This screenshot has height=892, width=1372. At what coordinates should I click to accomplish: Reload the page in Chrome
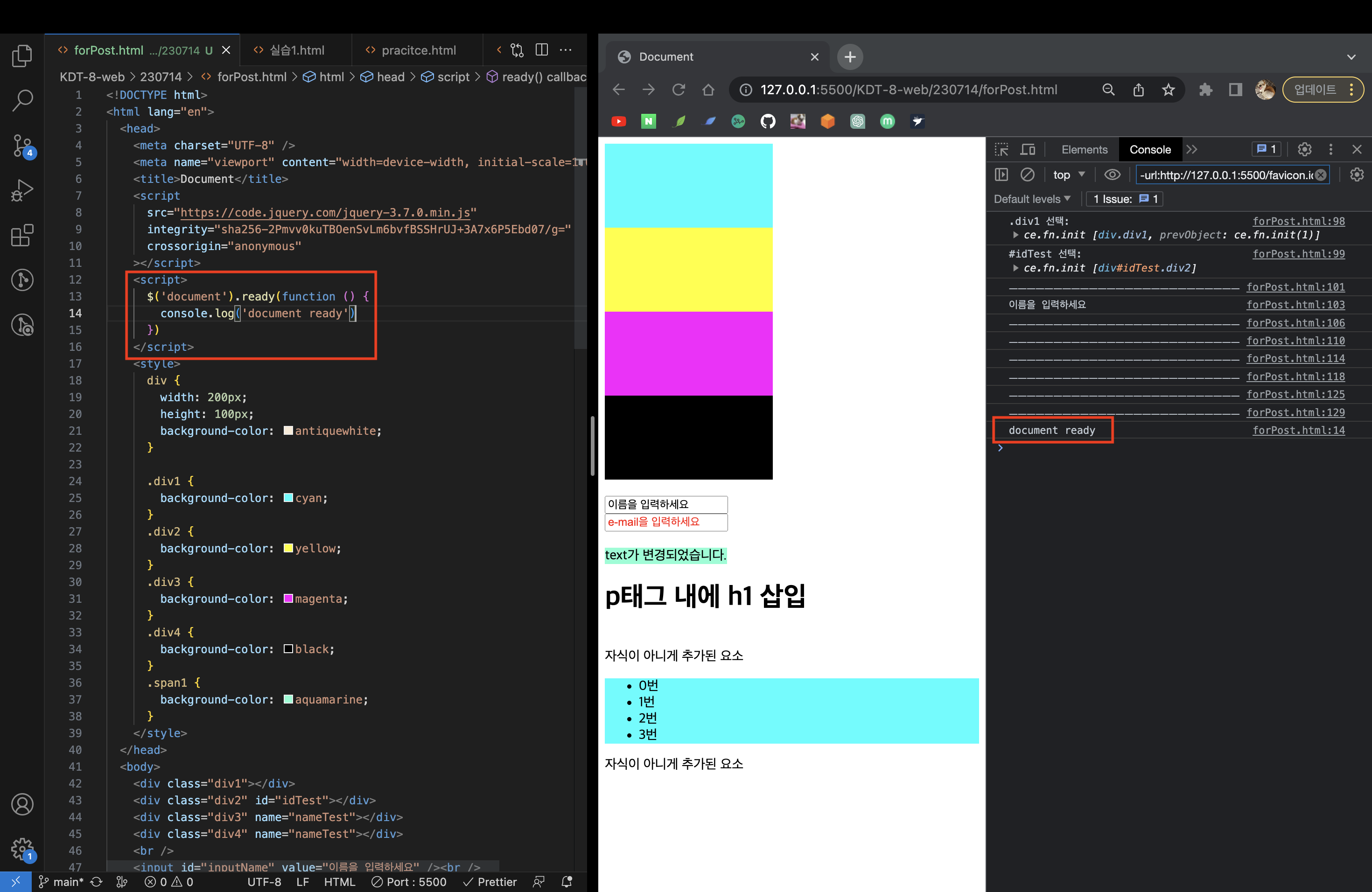pyautogui.click(x=679, y=89)
